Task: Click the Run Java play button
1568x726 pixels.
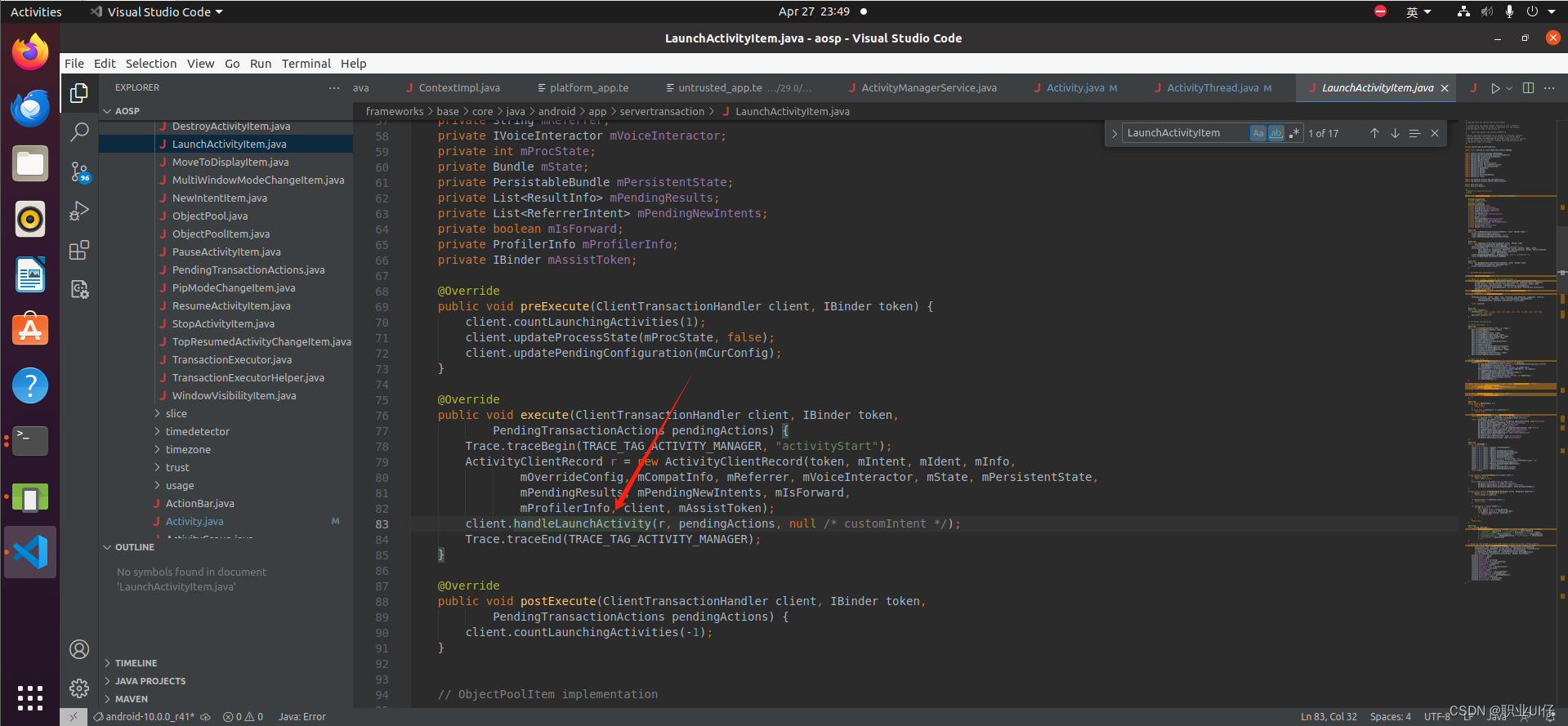Action: (1494, 88)
